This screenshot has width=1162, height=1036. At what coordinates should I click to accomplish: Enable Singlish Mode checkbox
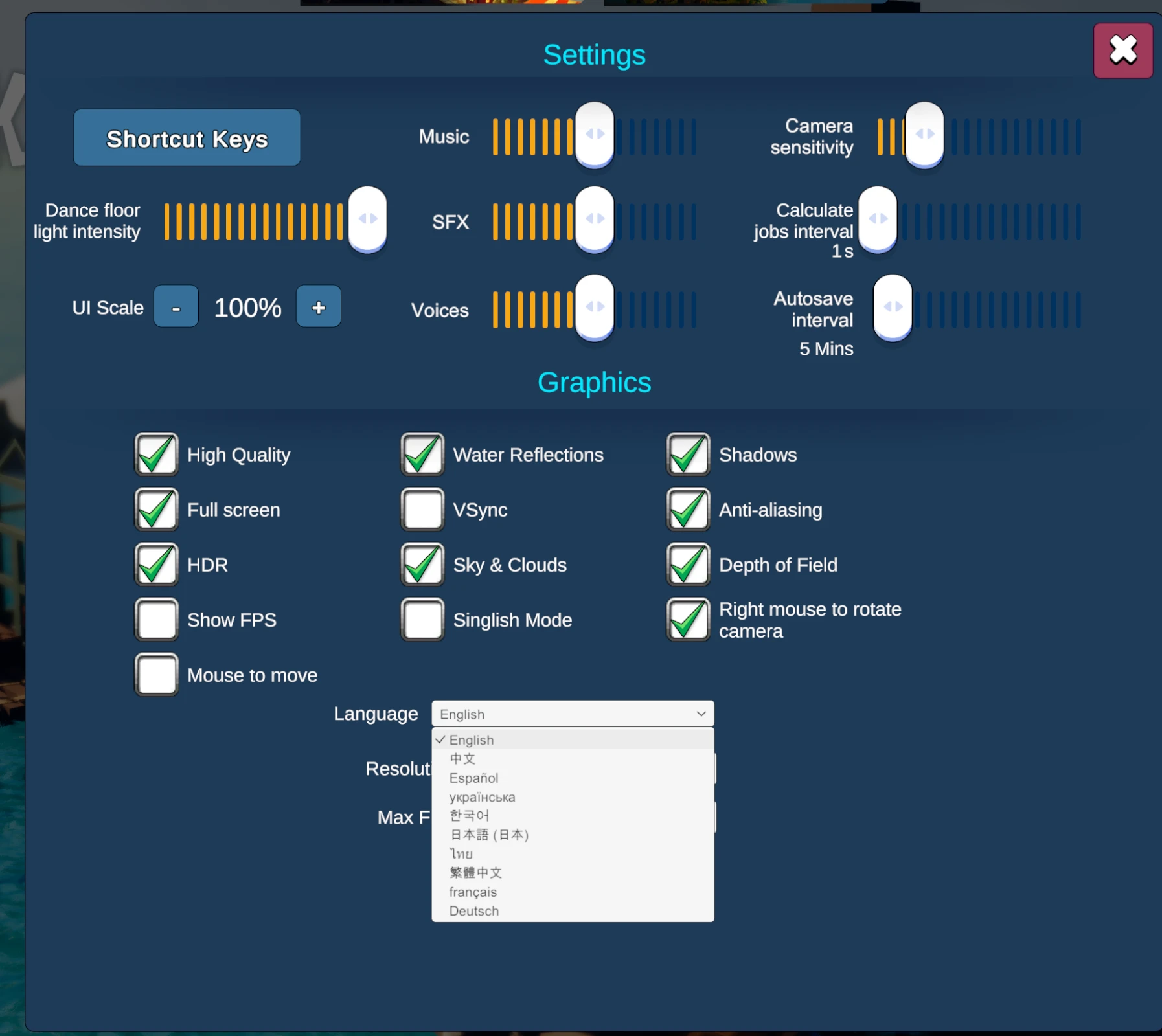pos(422,620)
